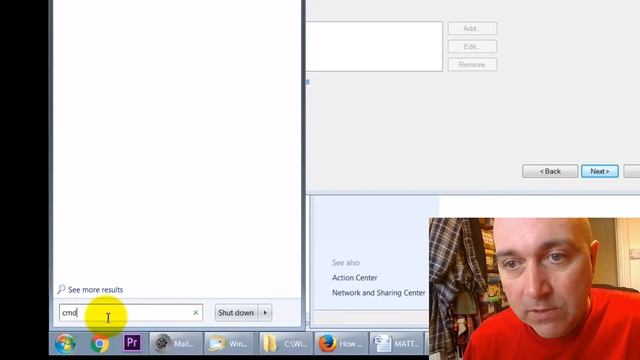Switch to the MATT... taskbar window
Image resolution: width=640 pixels, height=360 pixels.
coord(396,343)
